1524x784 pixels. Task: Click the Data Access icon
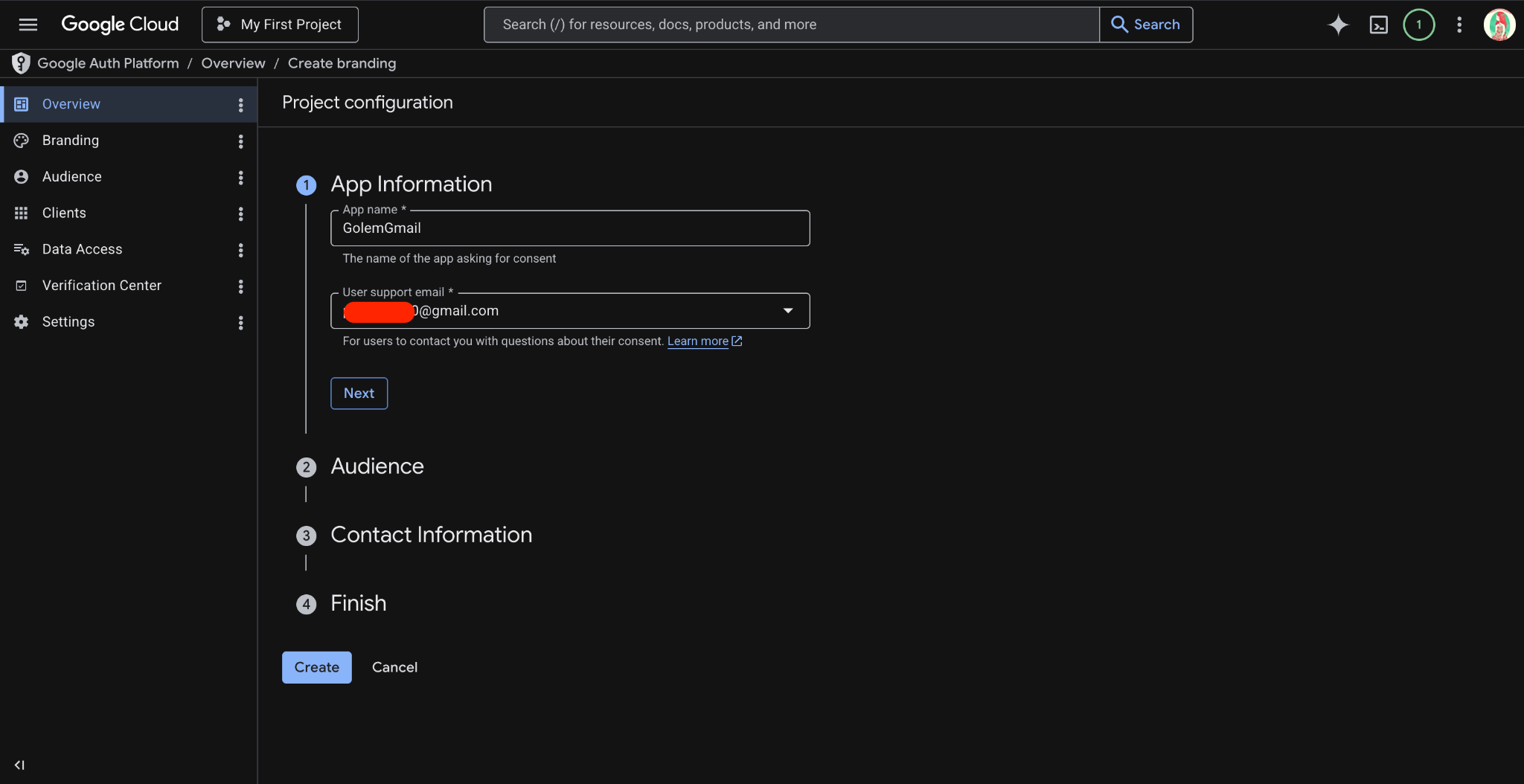tap(22, 250)
